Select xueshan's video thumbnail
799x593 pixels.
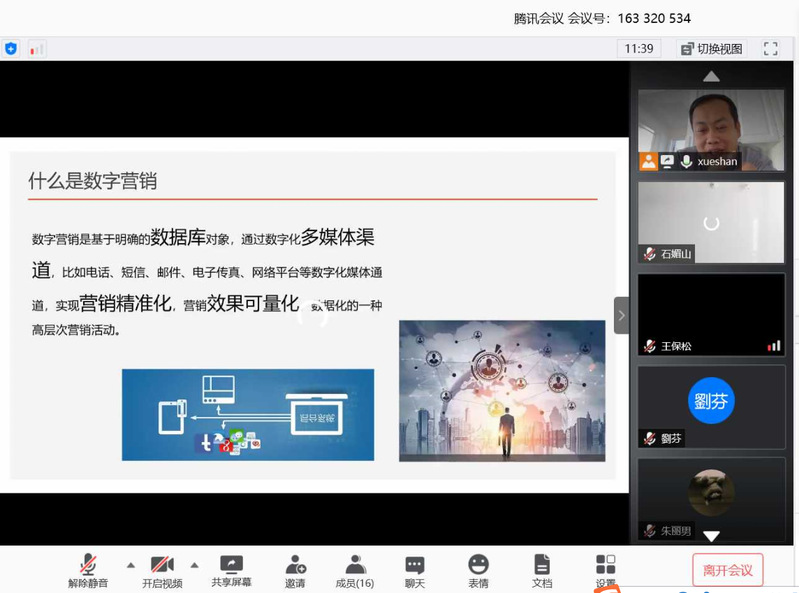click(711, 130)
